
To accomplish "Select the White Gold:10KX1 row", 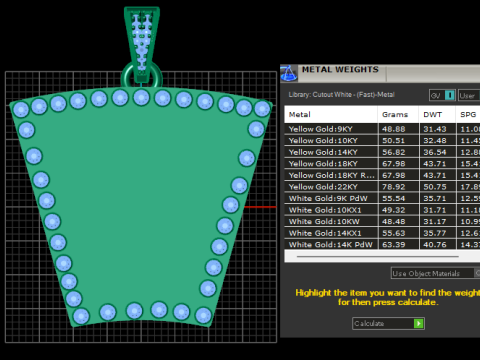I will (x=382, y=210).
